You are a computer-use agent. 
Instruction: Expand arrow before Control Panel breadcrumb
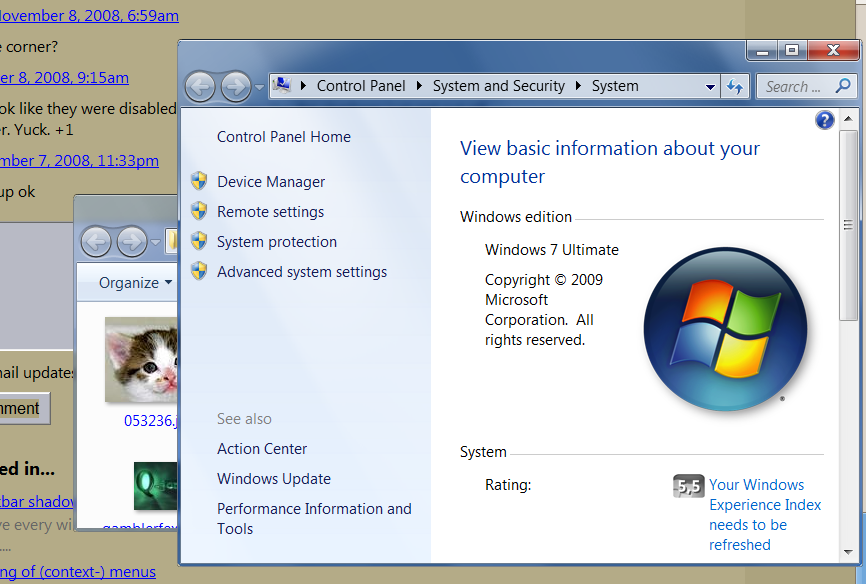303,86
